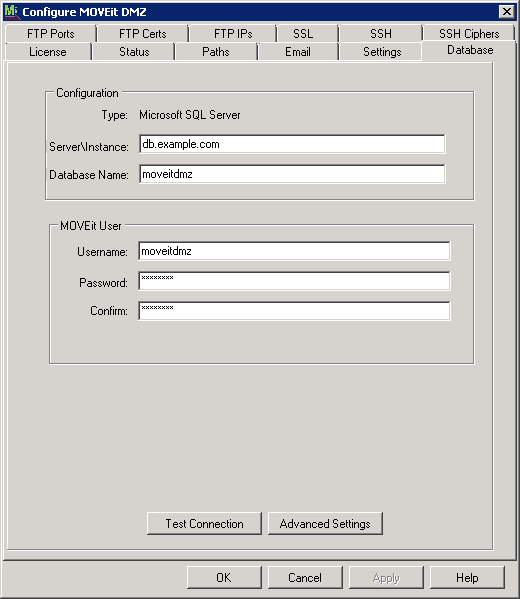Switch to the SSH Ciphers tab

(x=469, y=34)
